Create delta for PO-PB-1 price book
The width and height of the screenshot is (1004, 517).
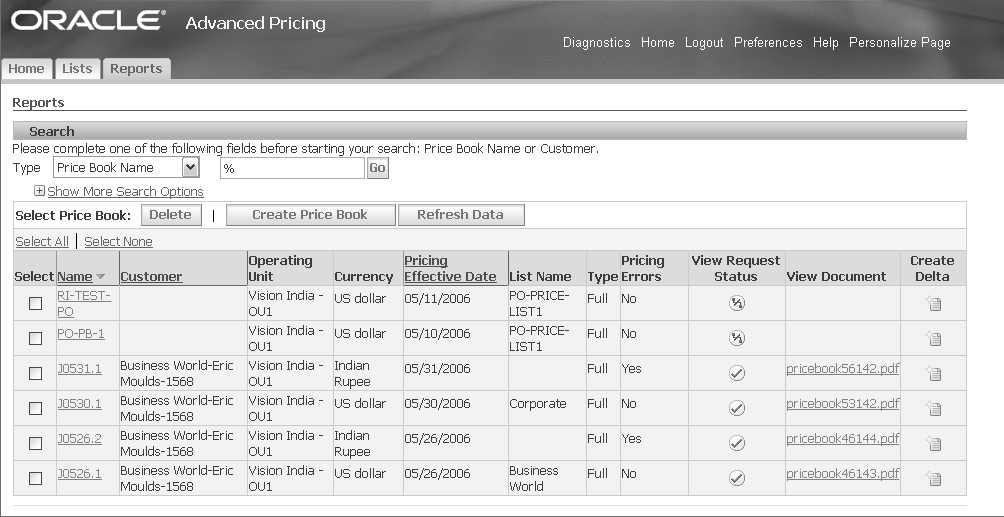[x=933, y=338]
